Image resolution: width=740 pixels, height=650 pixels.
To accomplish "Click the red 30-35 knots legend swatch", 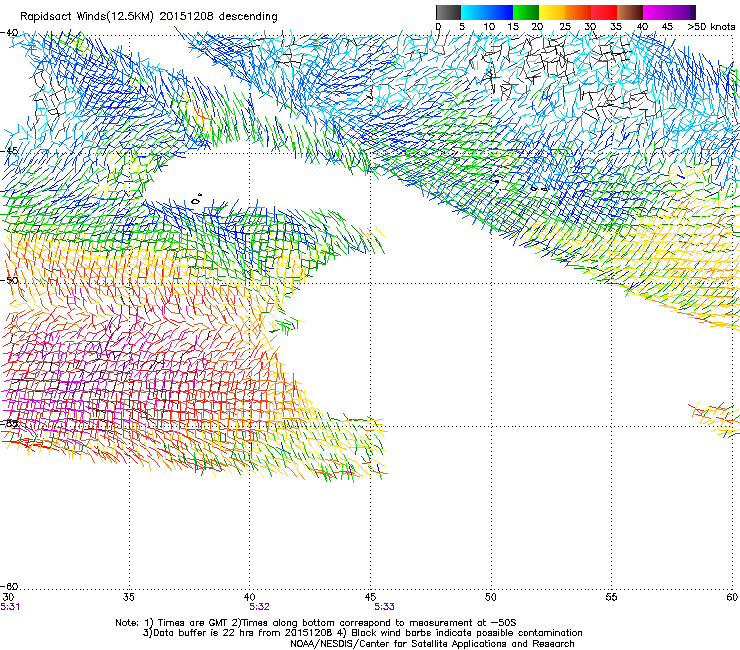I will coord(604,12).
